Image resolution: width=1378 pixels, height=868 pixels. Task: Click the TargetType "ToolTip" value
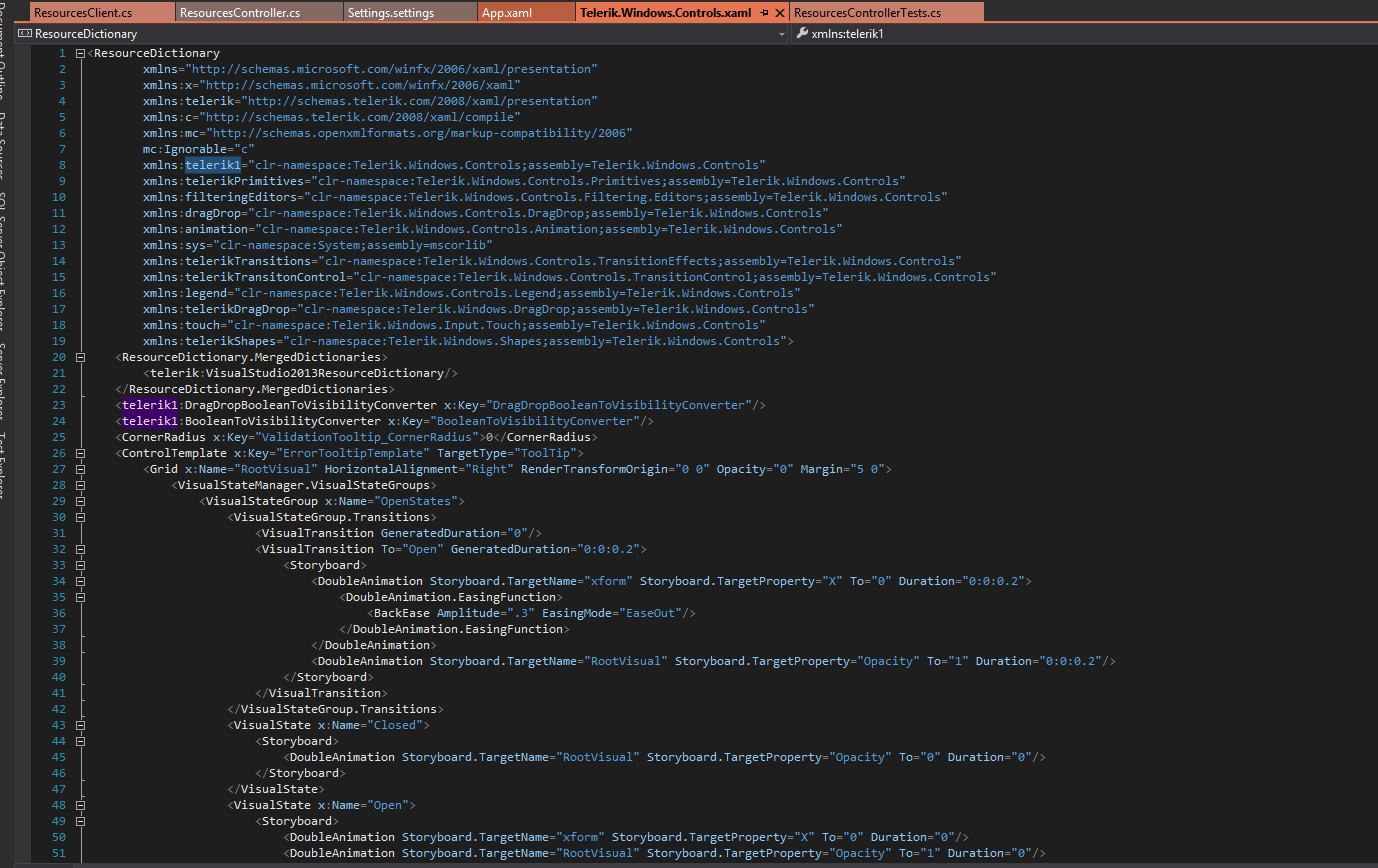(x=547, y=453)
